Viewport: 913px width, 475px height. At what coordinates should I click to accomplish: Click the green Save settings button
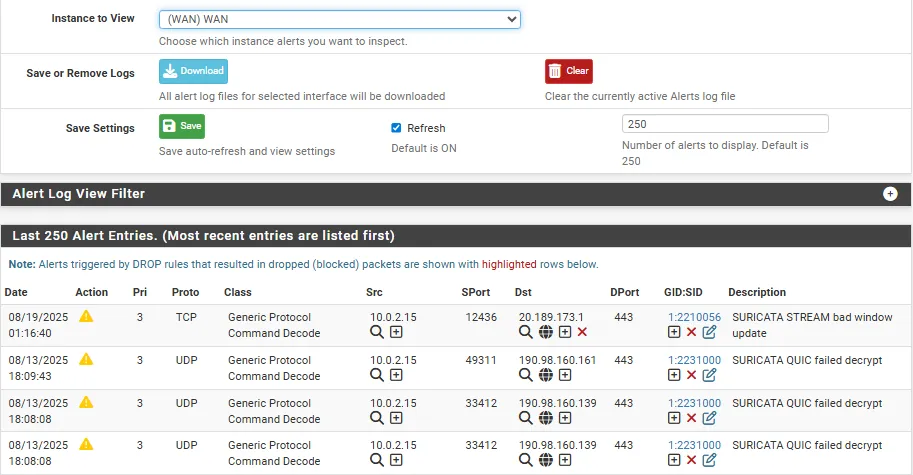click(x=182, y=126)
